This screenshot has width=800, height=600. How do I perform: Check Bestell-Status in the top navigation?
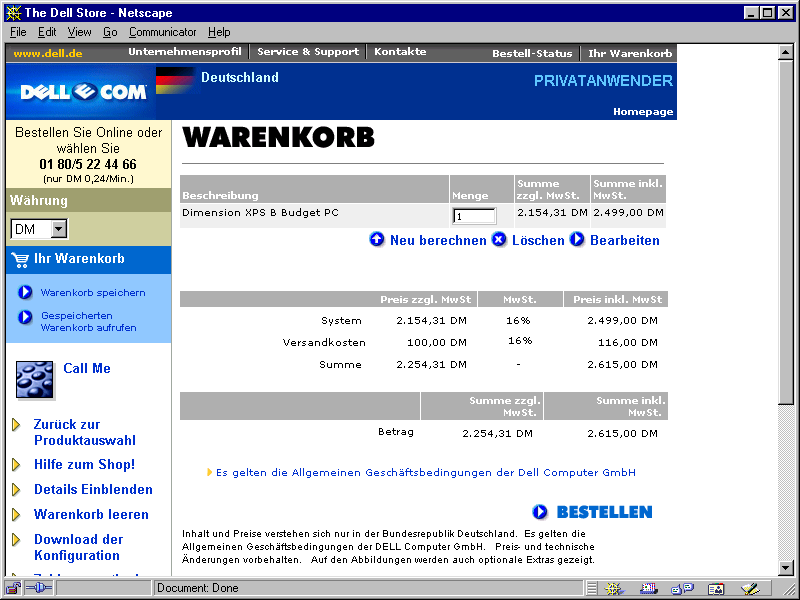click(x=532, y=53)
